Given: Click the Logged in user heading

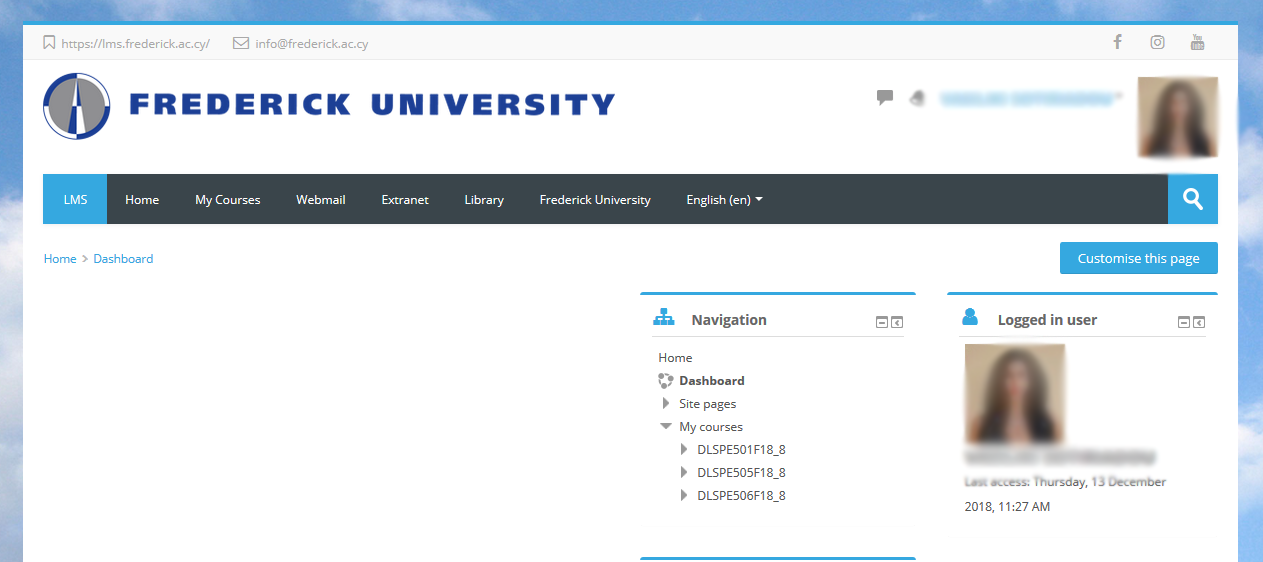Looking at the screenshot, I should (x=1047, y=320).
